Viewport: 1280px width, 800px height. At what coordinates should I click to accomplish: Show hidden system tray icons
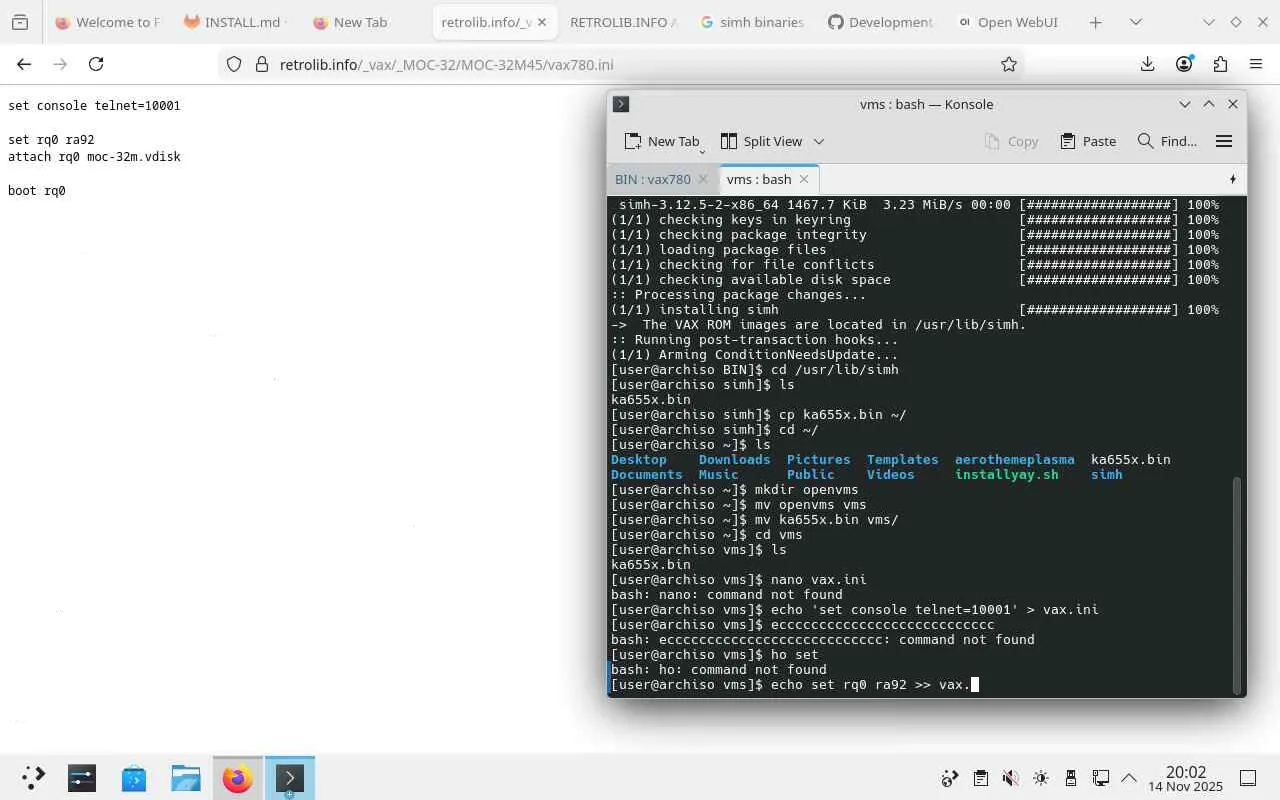click(x=1130, y=778)
